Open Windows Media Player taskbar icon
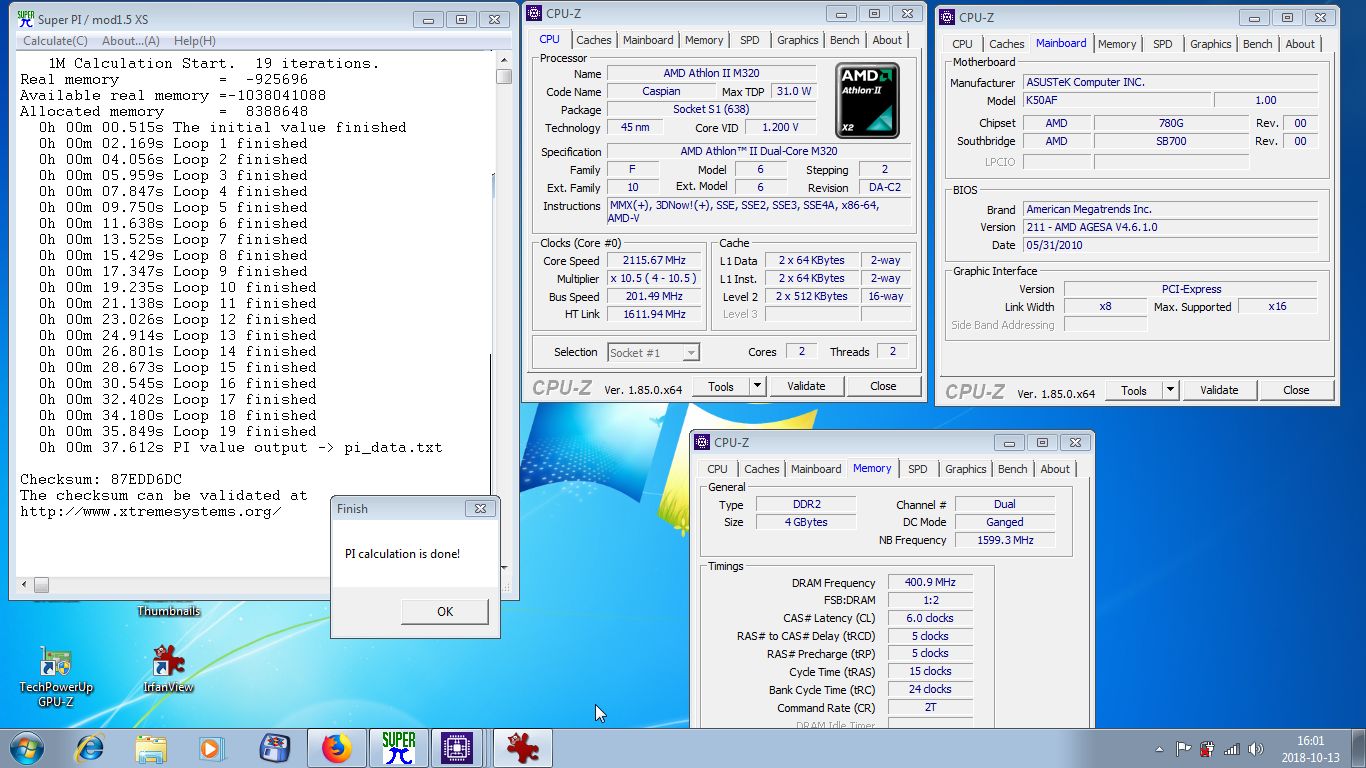This screenshot has width=1366, height=768. (x=212, y=748)
